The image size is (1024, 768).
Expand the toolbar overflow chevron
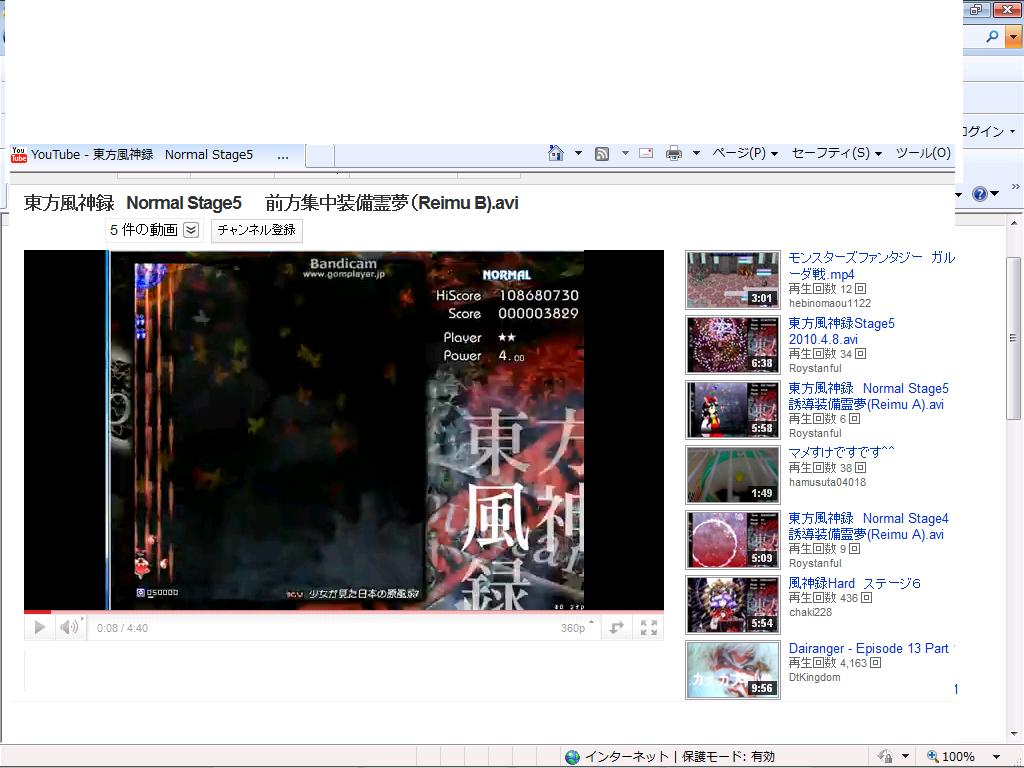[x=1016, y=187]
